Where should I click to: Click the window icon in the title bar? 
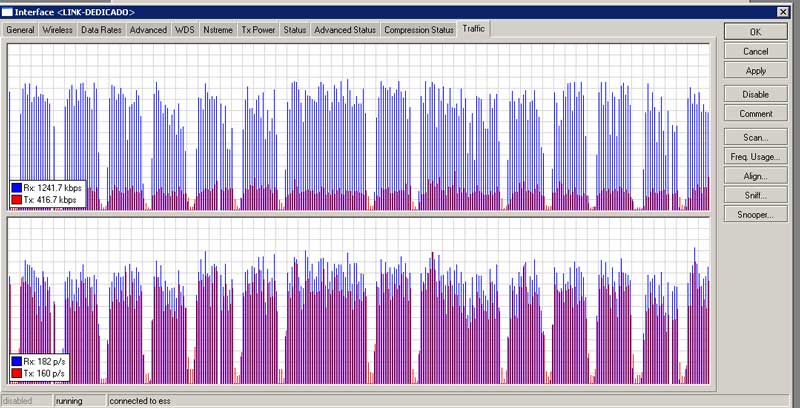(7, 12)
